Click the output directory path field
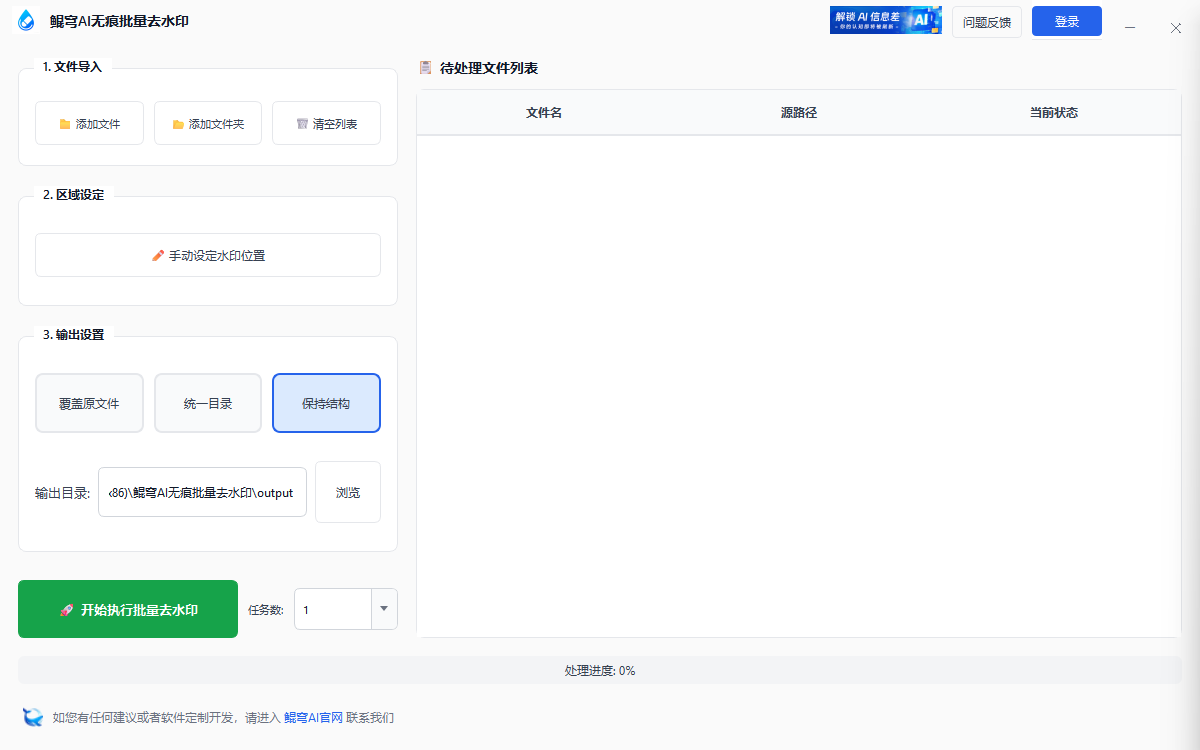The height and width of the screenshot is (750, 1200). pos(202,491)
